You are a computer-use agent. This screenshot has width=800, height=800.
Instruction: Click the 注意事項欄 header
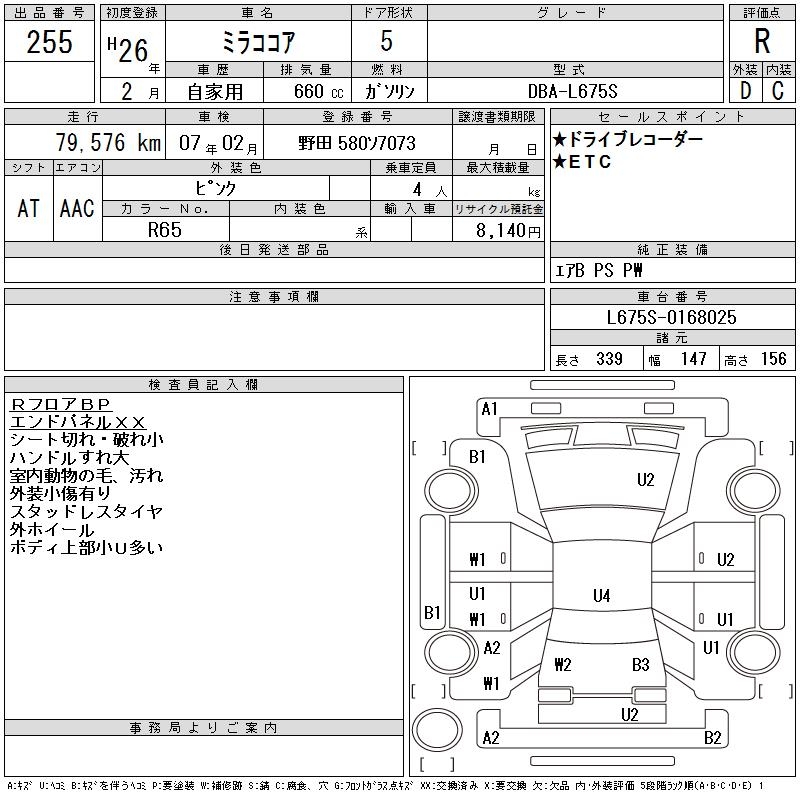274,296
